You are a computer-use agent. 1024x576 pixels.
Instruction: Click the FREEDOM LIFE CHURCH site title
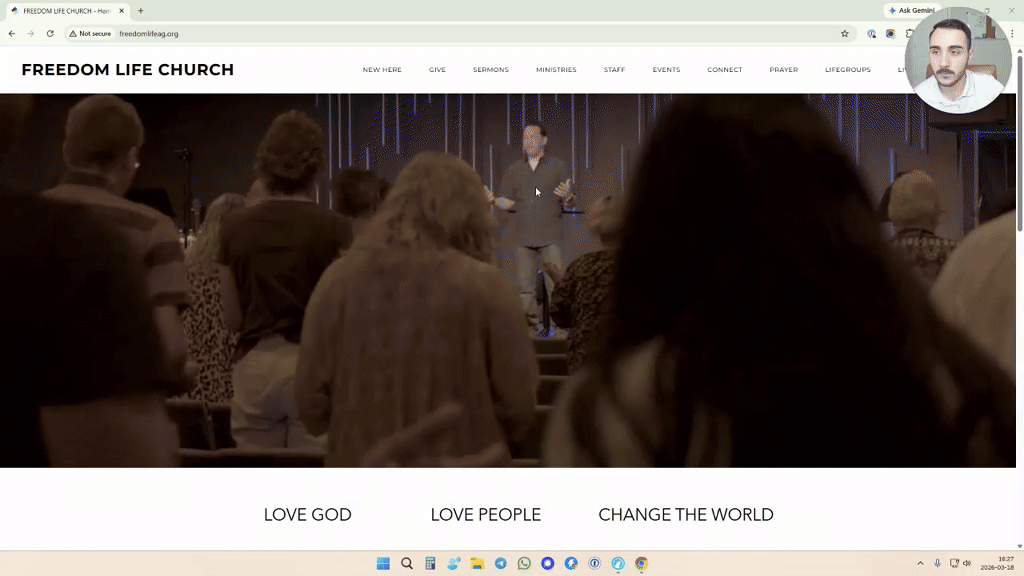127,69
